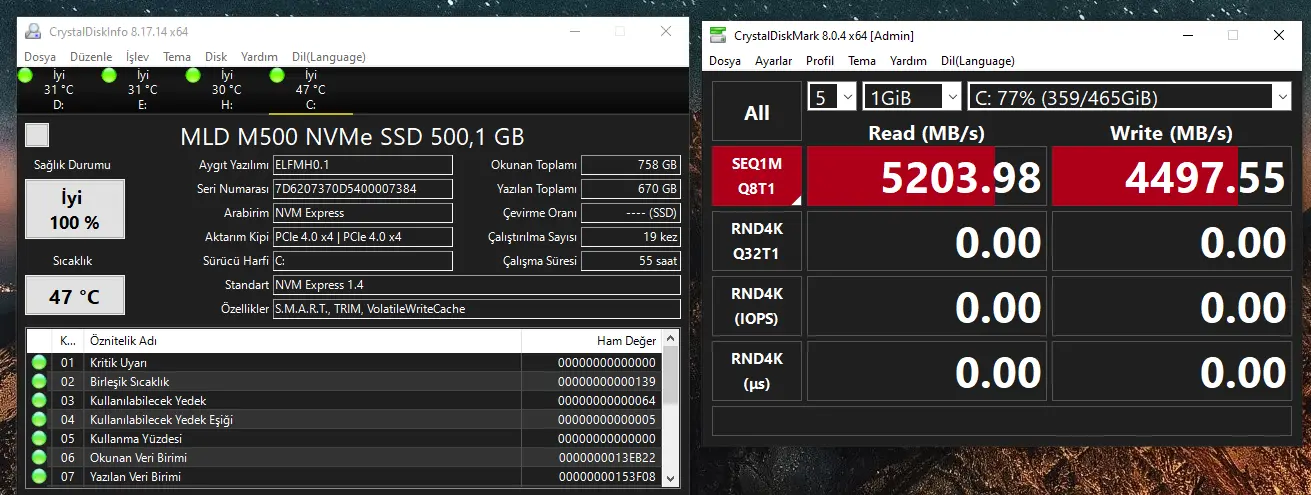The height and width of the screenshot is (495, 1311).
Task: Click the square disk icon box beside model name
Action: click(37, 135)
